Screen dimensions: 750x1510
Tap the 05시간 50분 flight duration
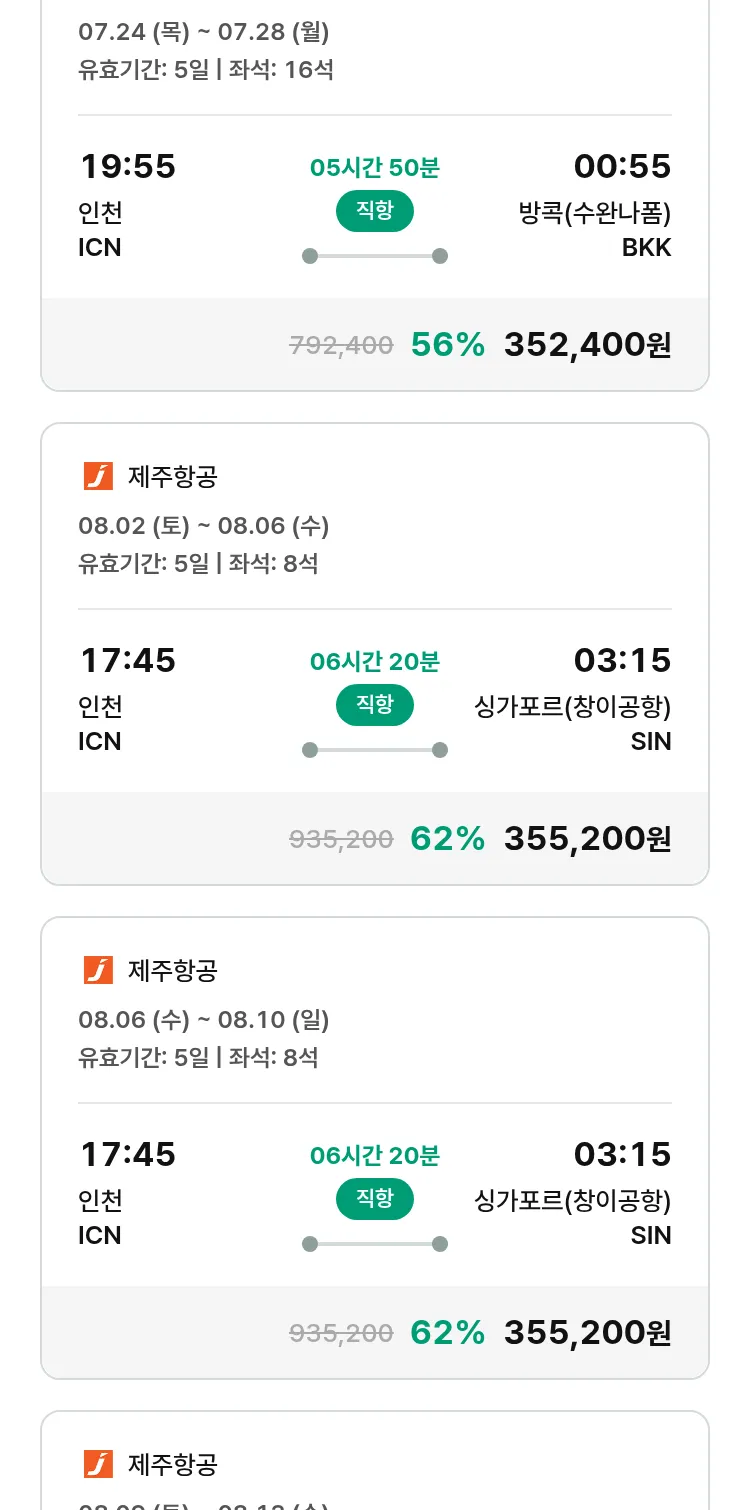pos(374,168)
